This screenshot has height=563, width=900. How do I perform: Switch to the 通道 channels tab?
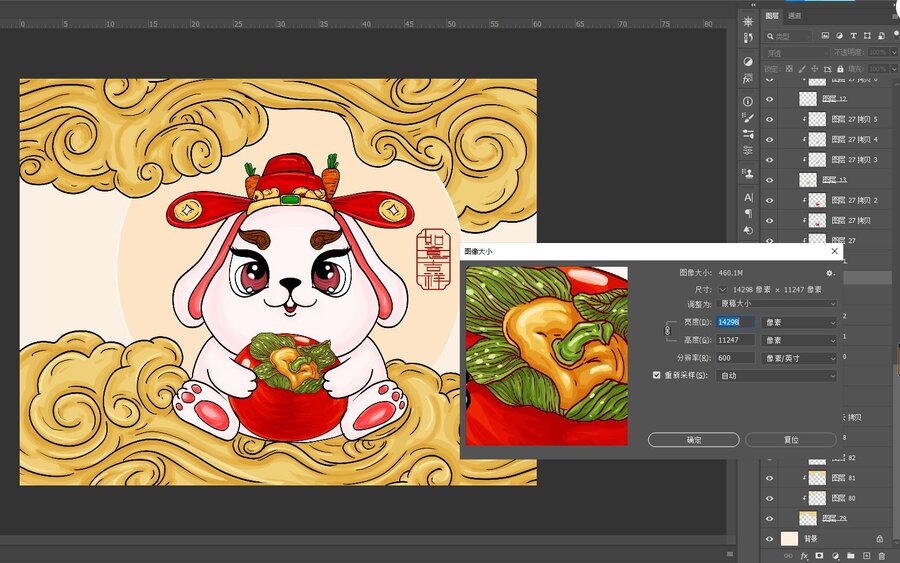click(794, 15)
